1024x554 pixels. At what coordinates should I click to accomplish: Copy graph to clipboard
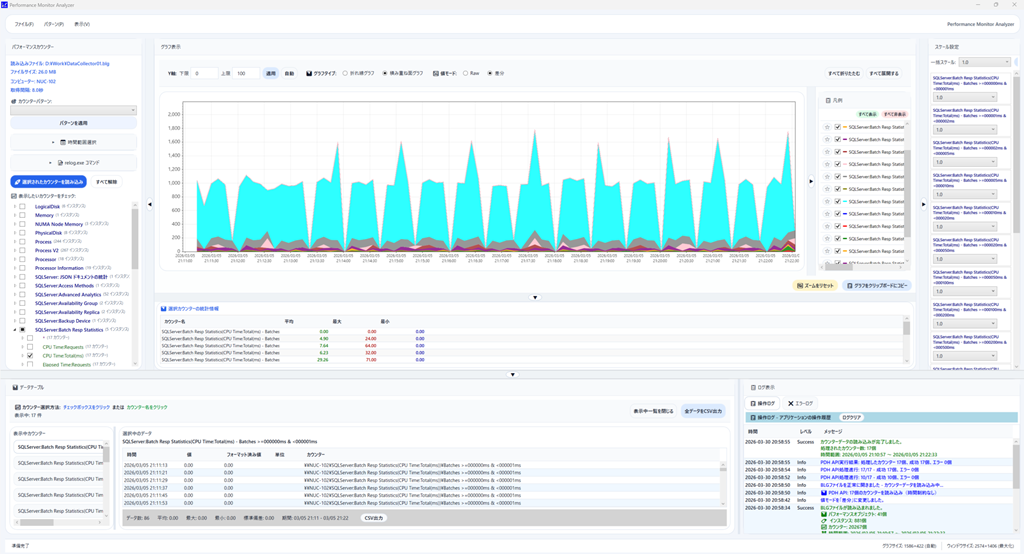click(878, 286)
